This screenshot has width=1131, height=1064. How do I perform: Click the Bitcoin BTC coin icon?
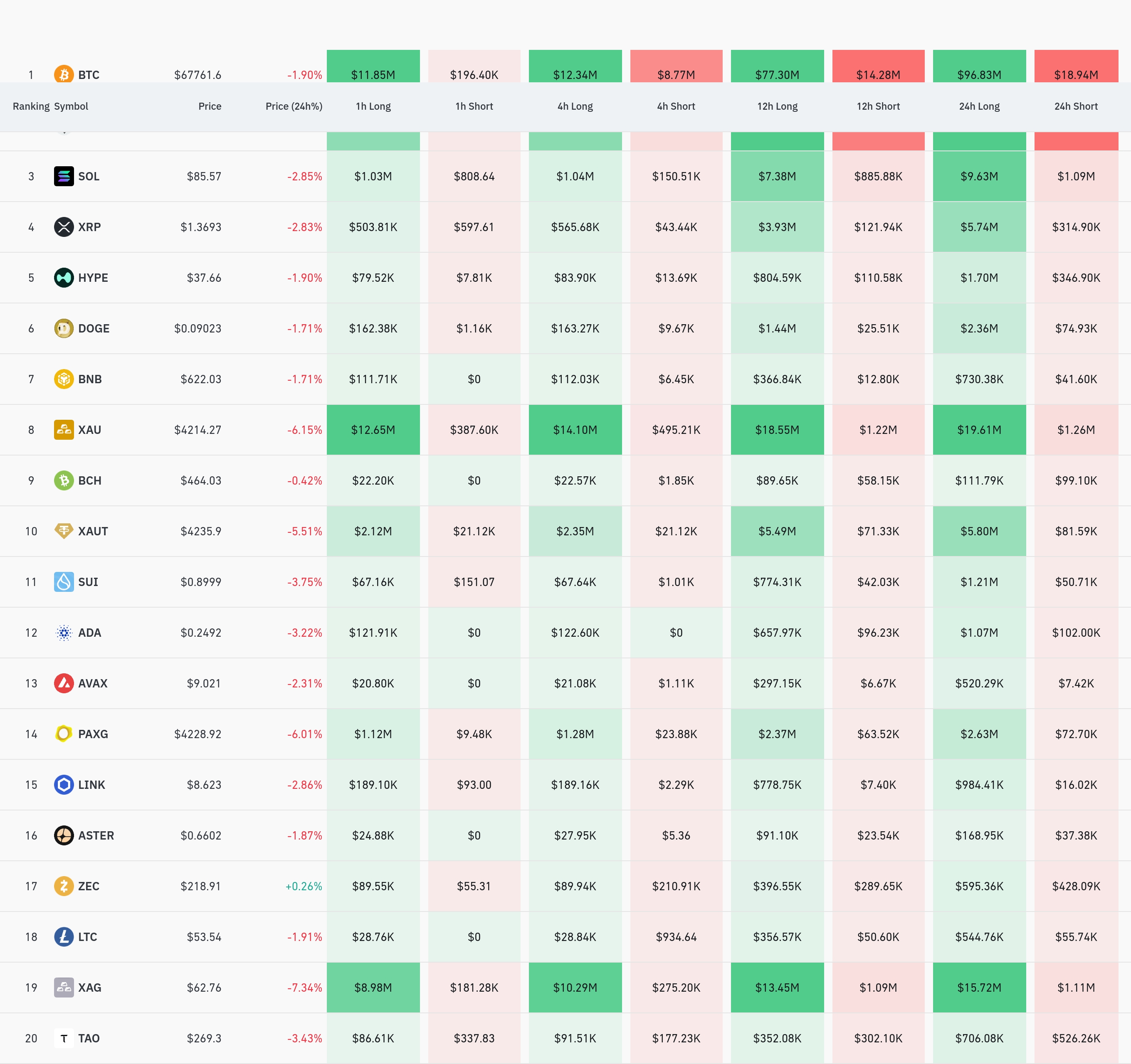coord(64,74)
